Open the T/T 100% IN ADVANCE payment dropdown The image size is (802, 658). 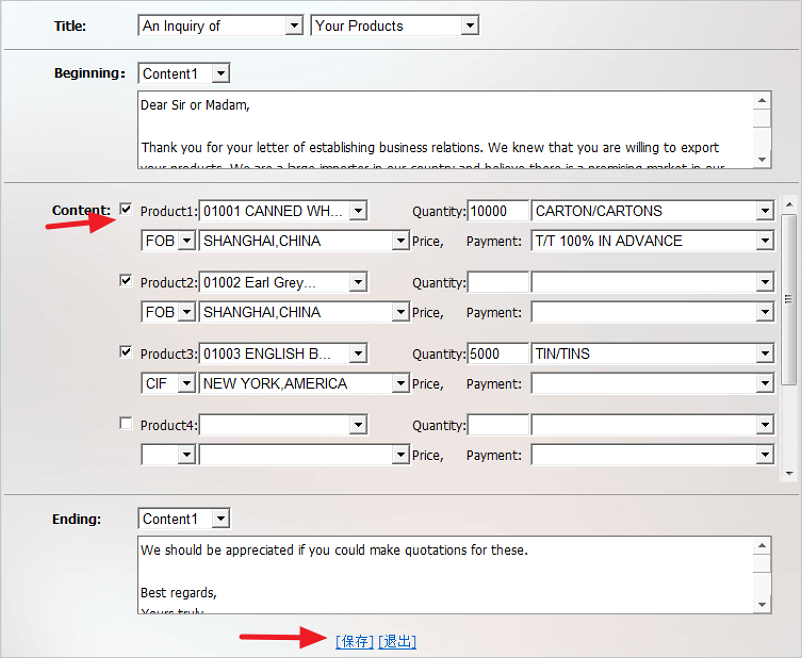pos(765,241)
